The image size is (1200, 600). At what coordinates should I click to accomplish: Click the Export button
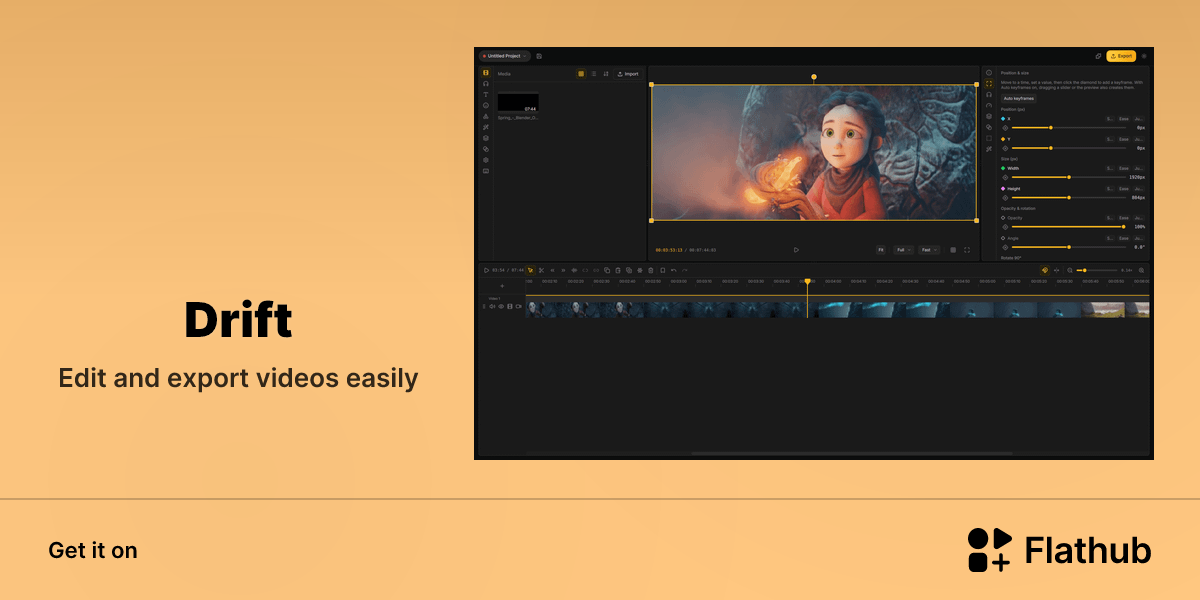click(x=1121, y=56)
